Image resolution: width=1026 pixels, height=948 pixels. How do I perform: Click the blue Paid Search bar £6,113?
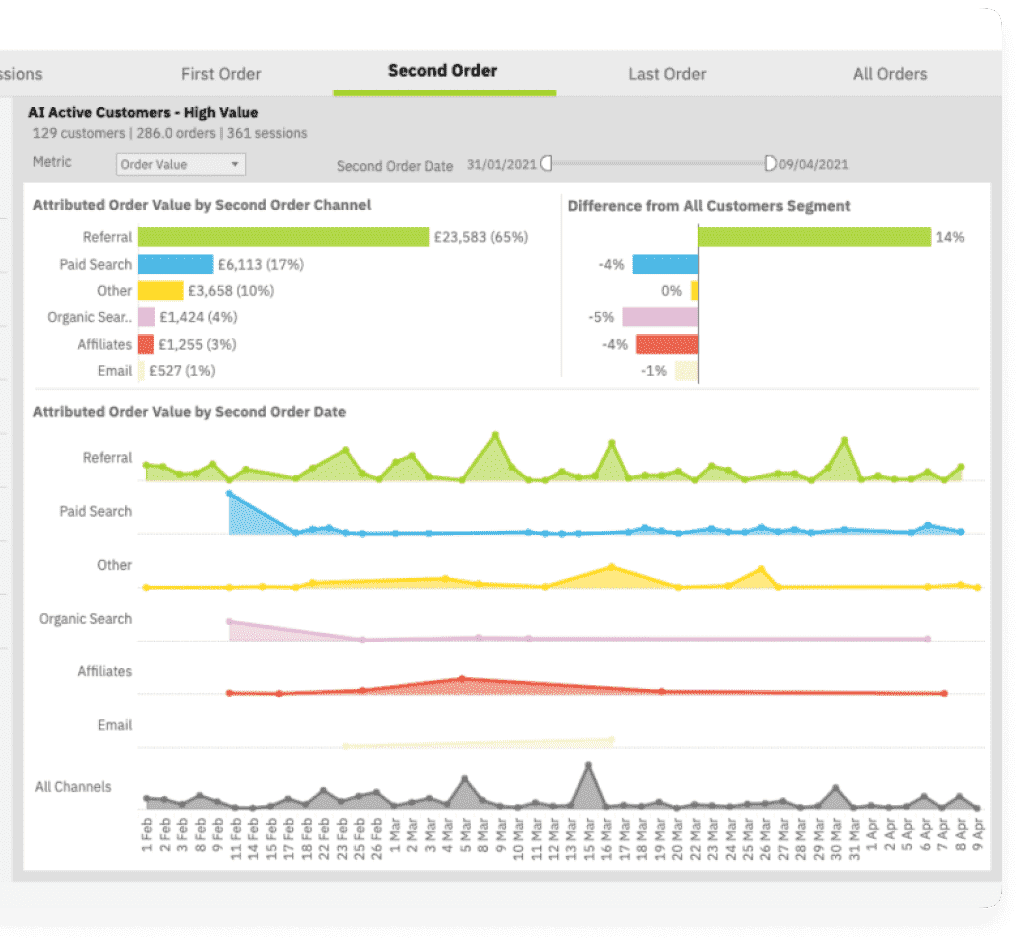(175, 264)
